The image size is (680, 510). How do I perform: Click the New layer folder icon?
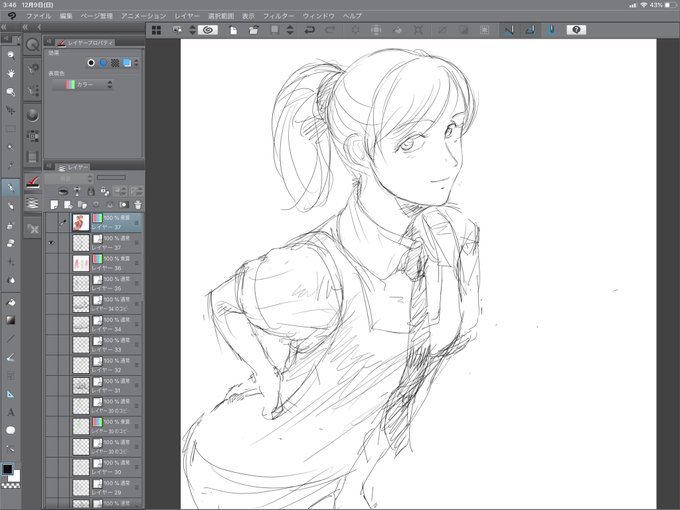pos(82,205)
